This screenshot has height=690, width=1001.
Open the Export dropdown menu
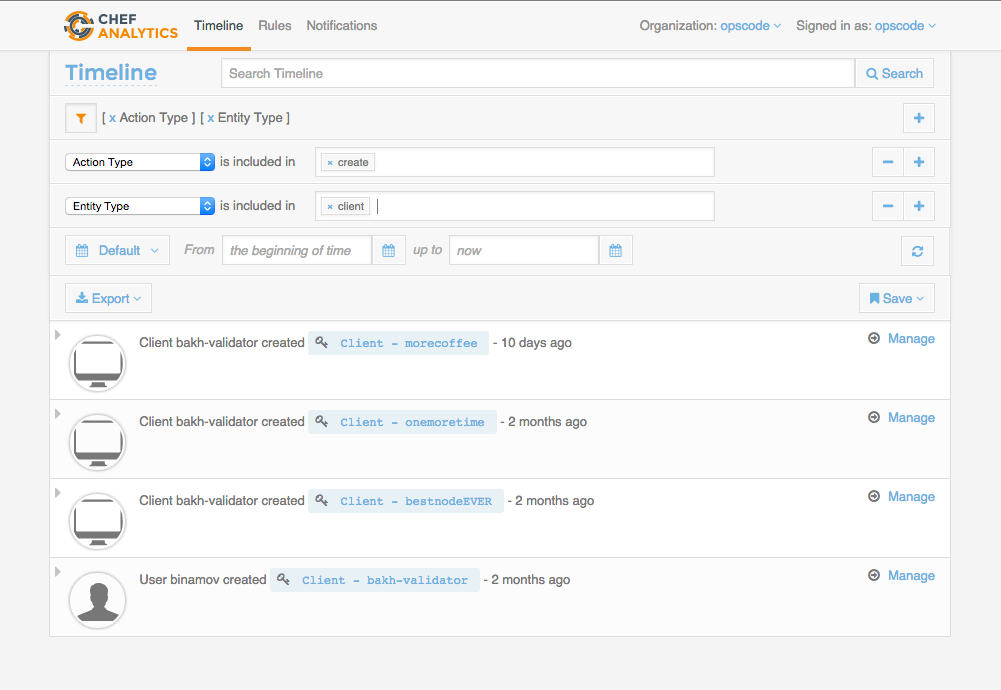[108, 299]
